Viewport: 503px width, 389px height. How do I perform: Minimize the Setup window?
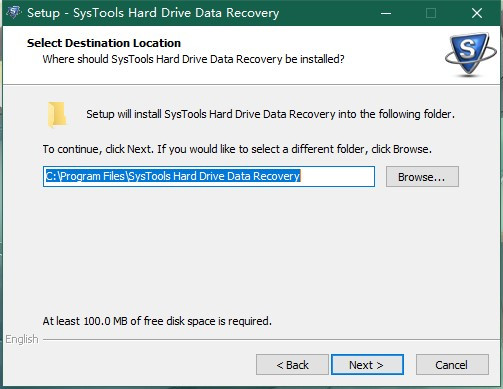click(386, 13)
